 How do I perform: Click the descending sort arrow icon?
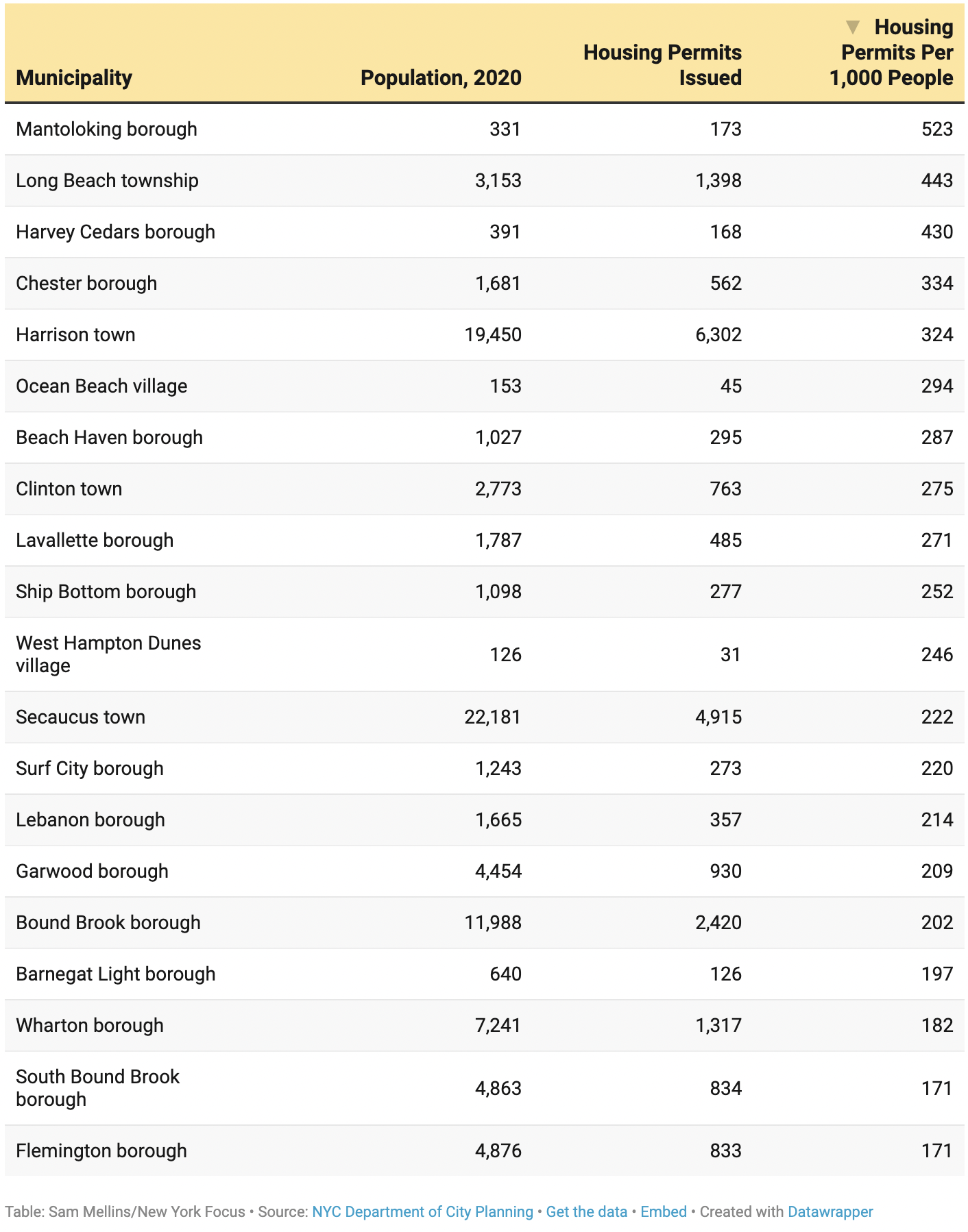click(852, 27)
